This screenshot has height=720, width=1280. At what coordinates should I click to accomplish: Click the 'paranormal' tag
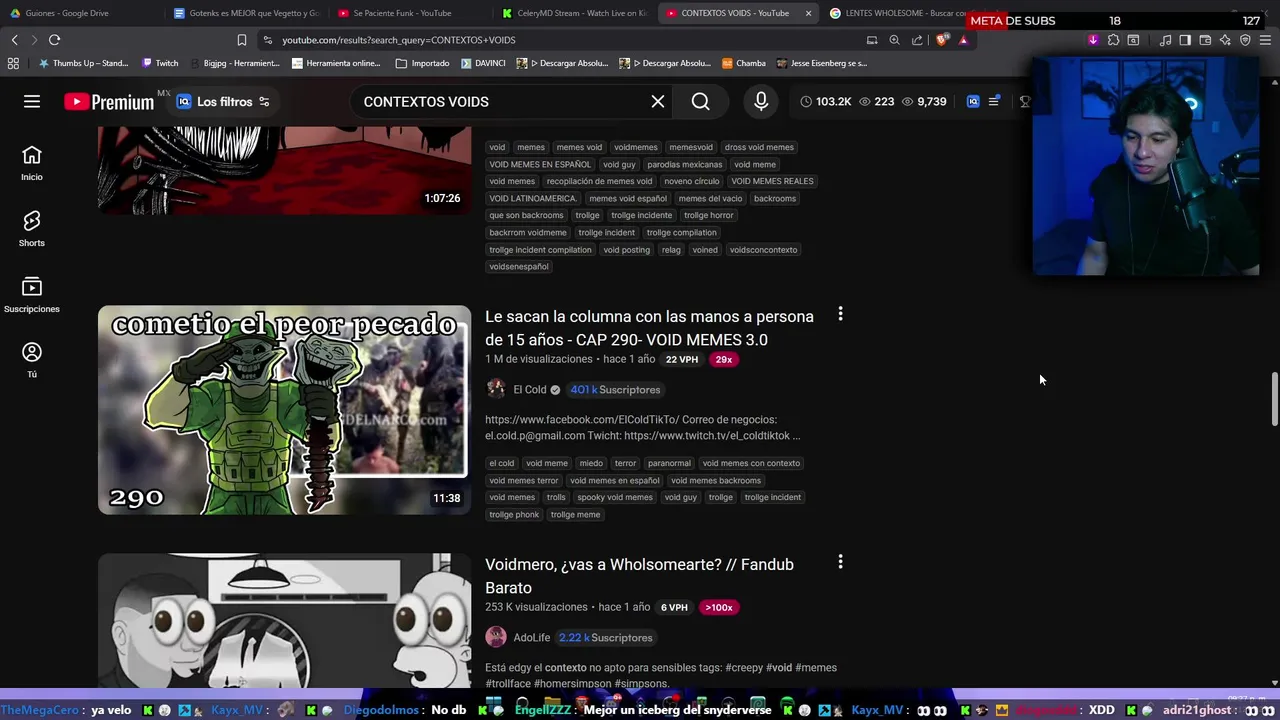click(669, 463)
